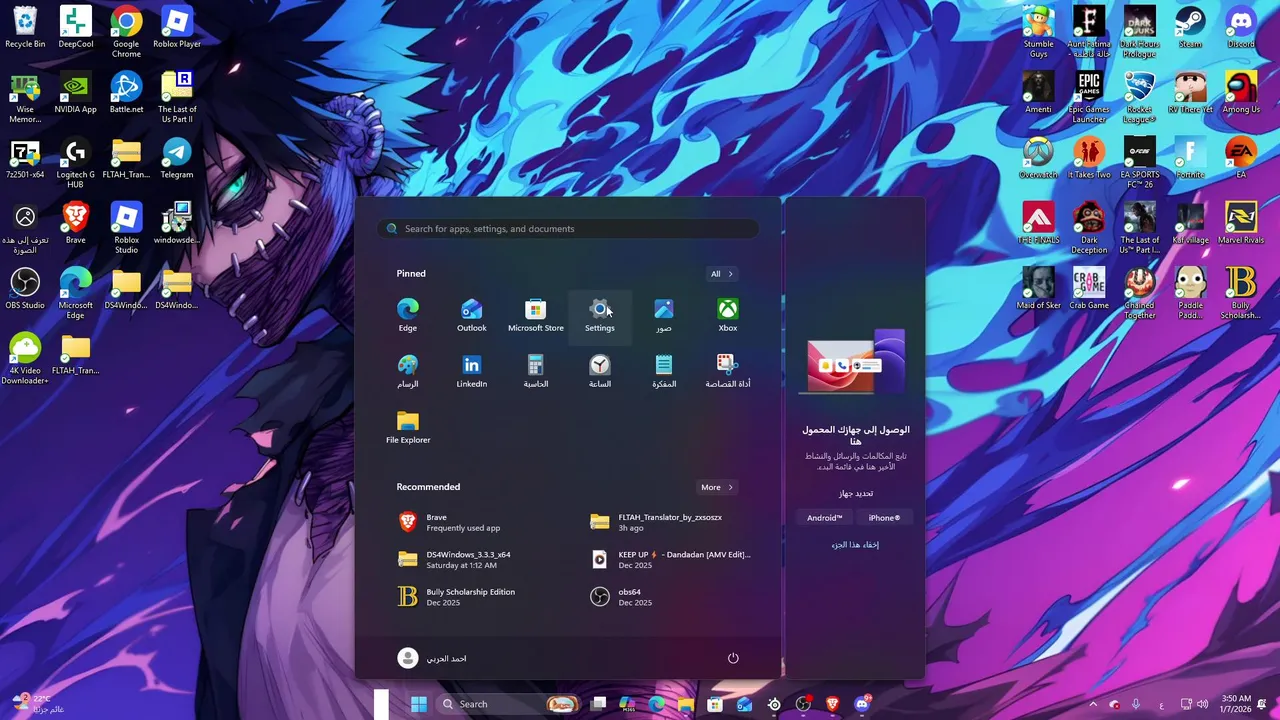Open recommended KEEP UP Dandadan video
This screenshot has height=720, width=1280.
click(x=672, y=559)
